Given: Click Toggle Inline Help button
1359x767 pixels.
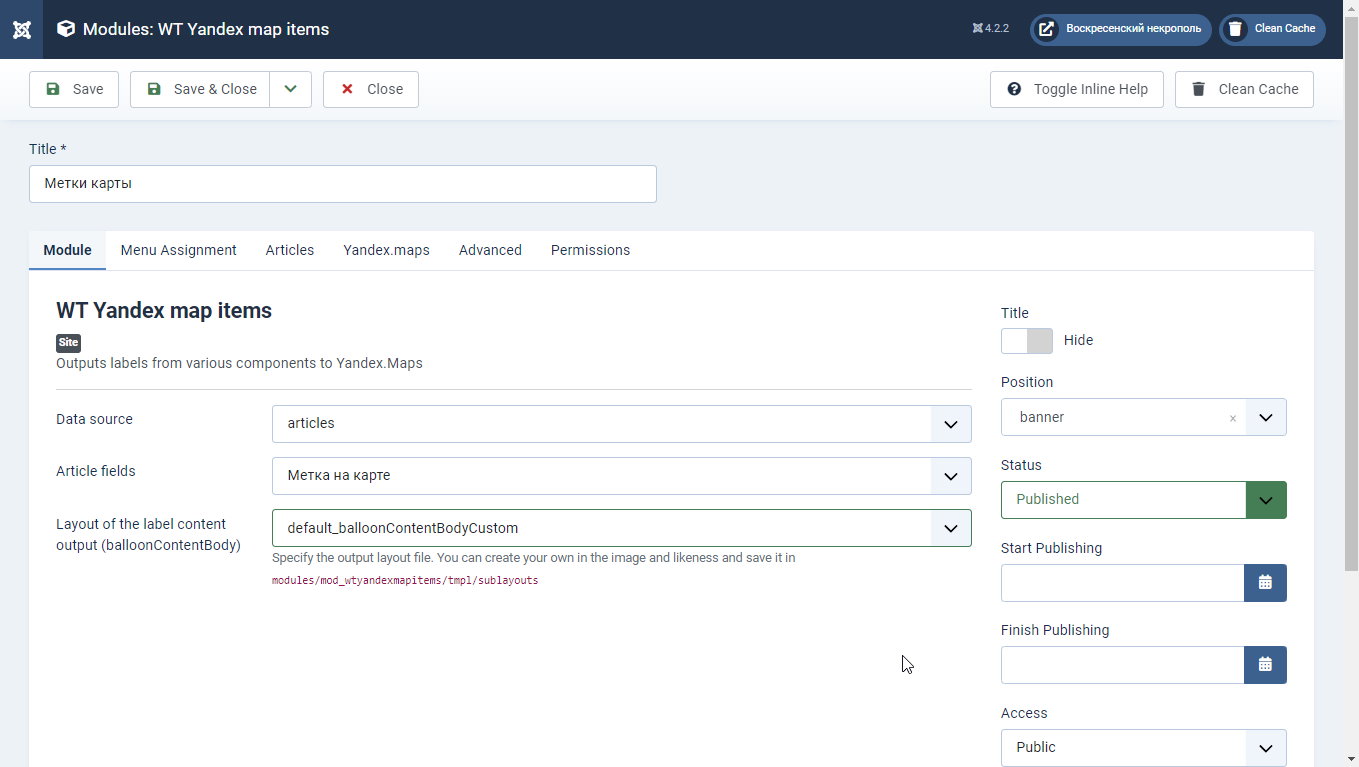Looking at the screenshot, I should click(1077, 89).
